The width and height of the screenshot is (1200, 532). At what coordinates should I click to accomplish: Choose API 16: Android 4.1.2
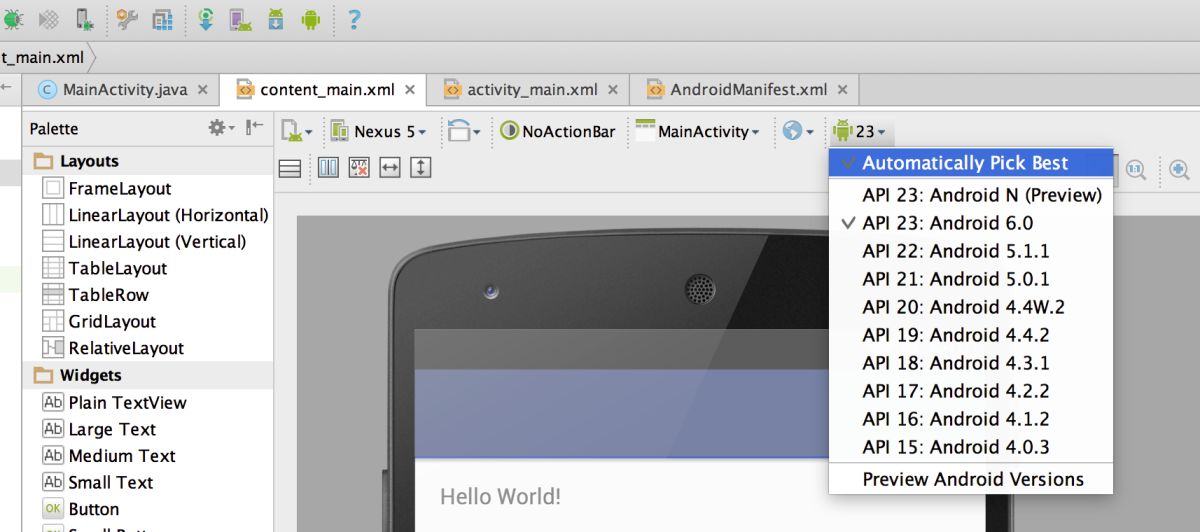coord(970,419)
